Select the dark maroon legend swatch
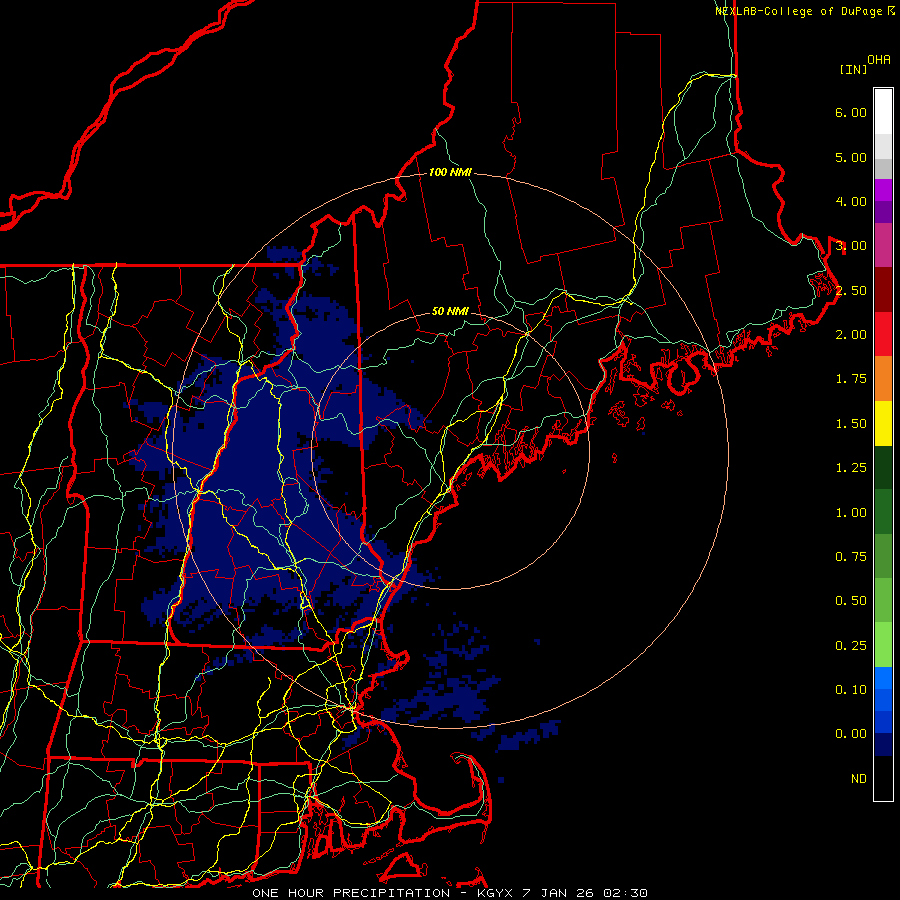900x900 pixels. click(x=883, y=290)
